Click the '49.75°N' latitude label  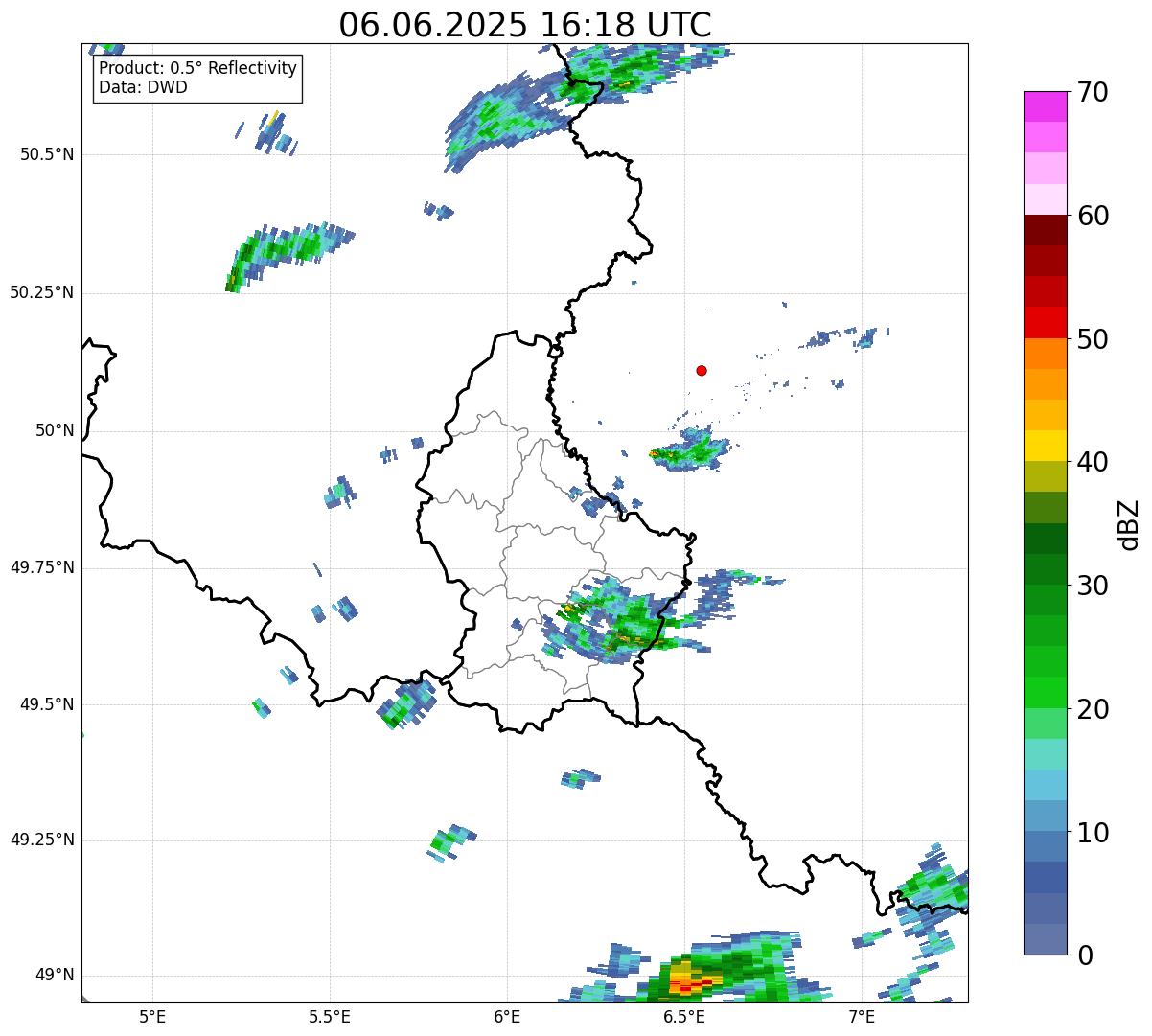click(42, 567)
